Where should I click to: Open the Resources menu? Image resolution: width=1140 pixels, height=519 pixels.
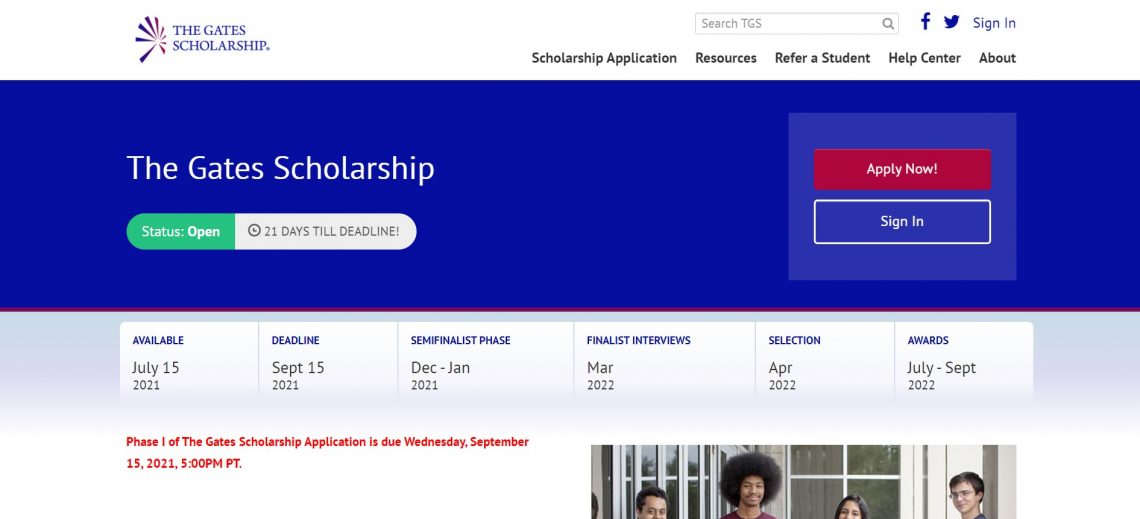[x=726, y=58]
